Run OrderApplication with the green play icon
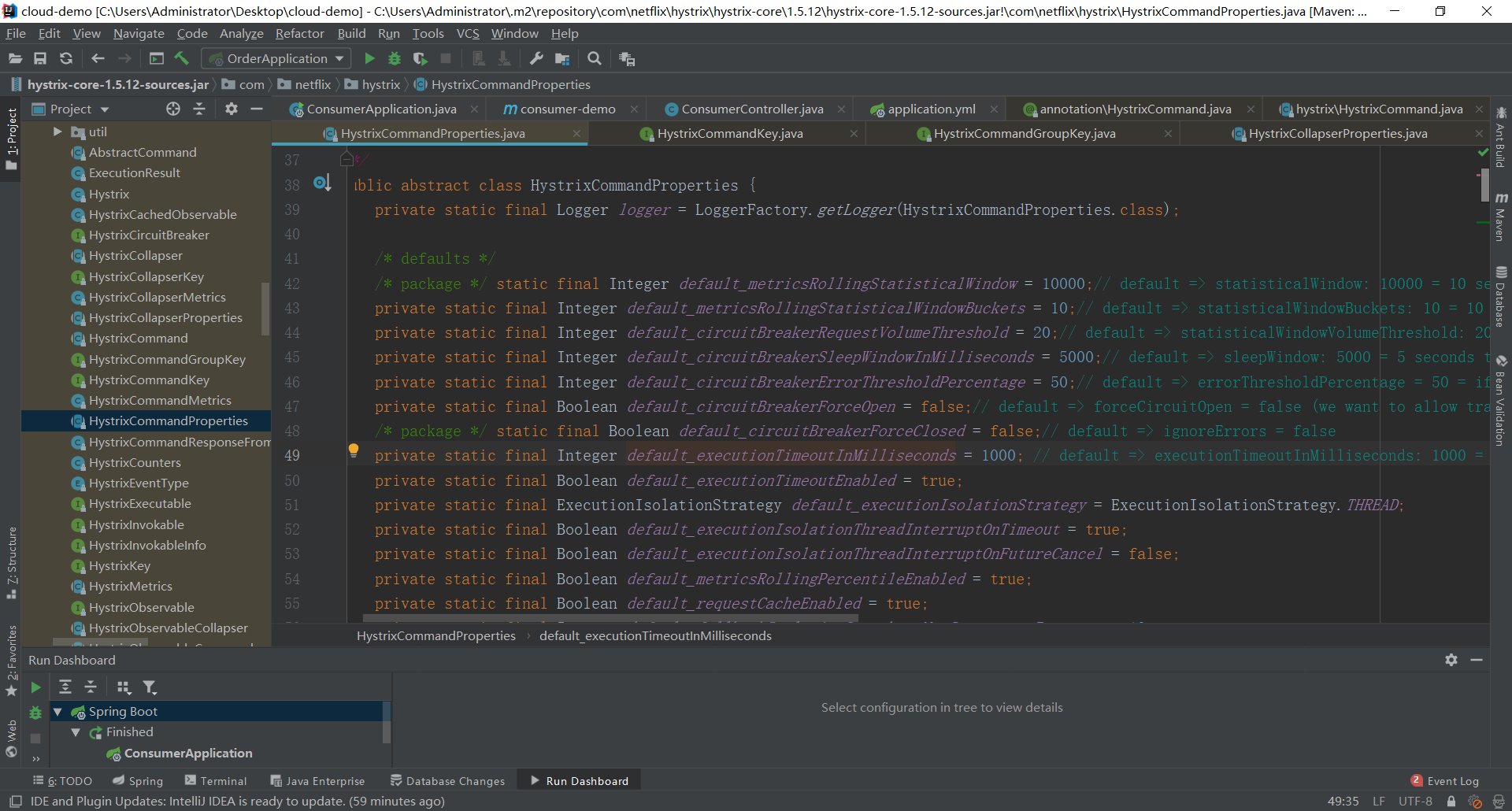This screenshot has height=811, width=1512. pyautogui.click(x=369, y=58)
